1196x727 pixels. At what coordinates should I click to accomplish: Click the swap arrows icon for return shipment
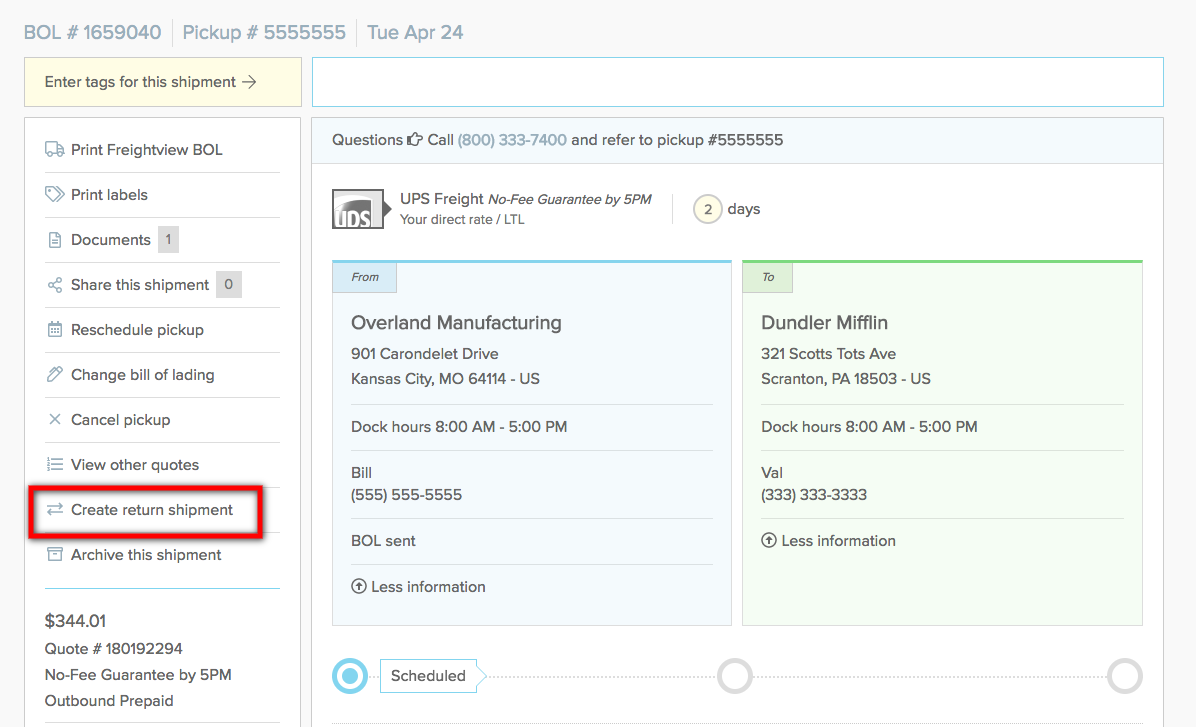[54, 510]
